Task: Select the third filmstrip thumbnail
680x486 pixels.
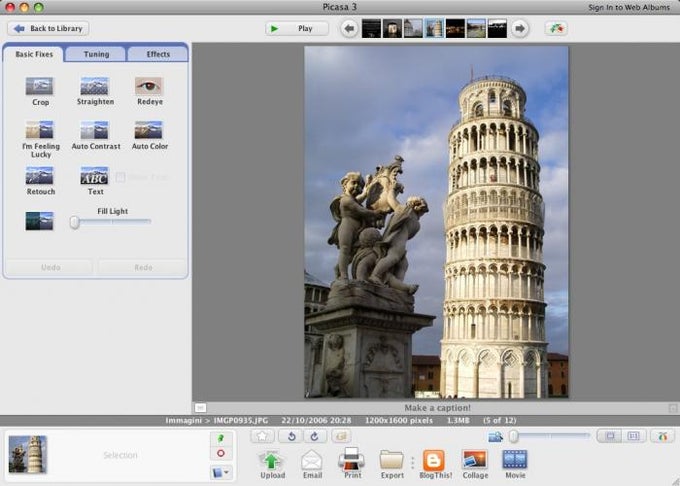Action: pos(413,29)
